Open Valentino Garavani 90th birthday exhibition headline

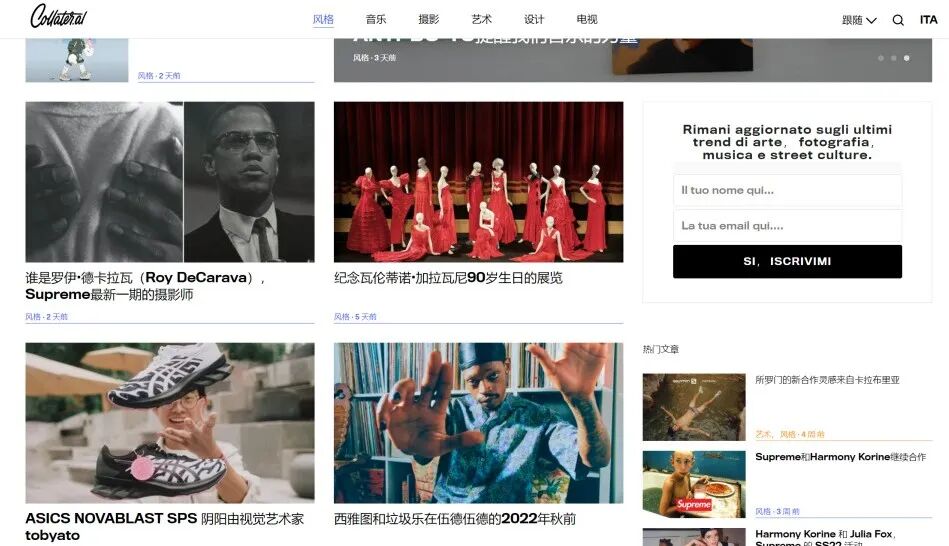[448, 278]
